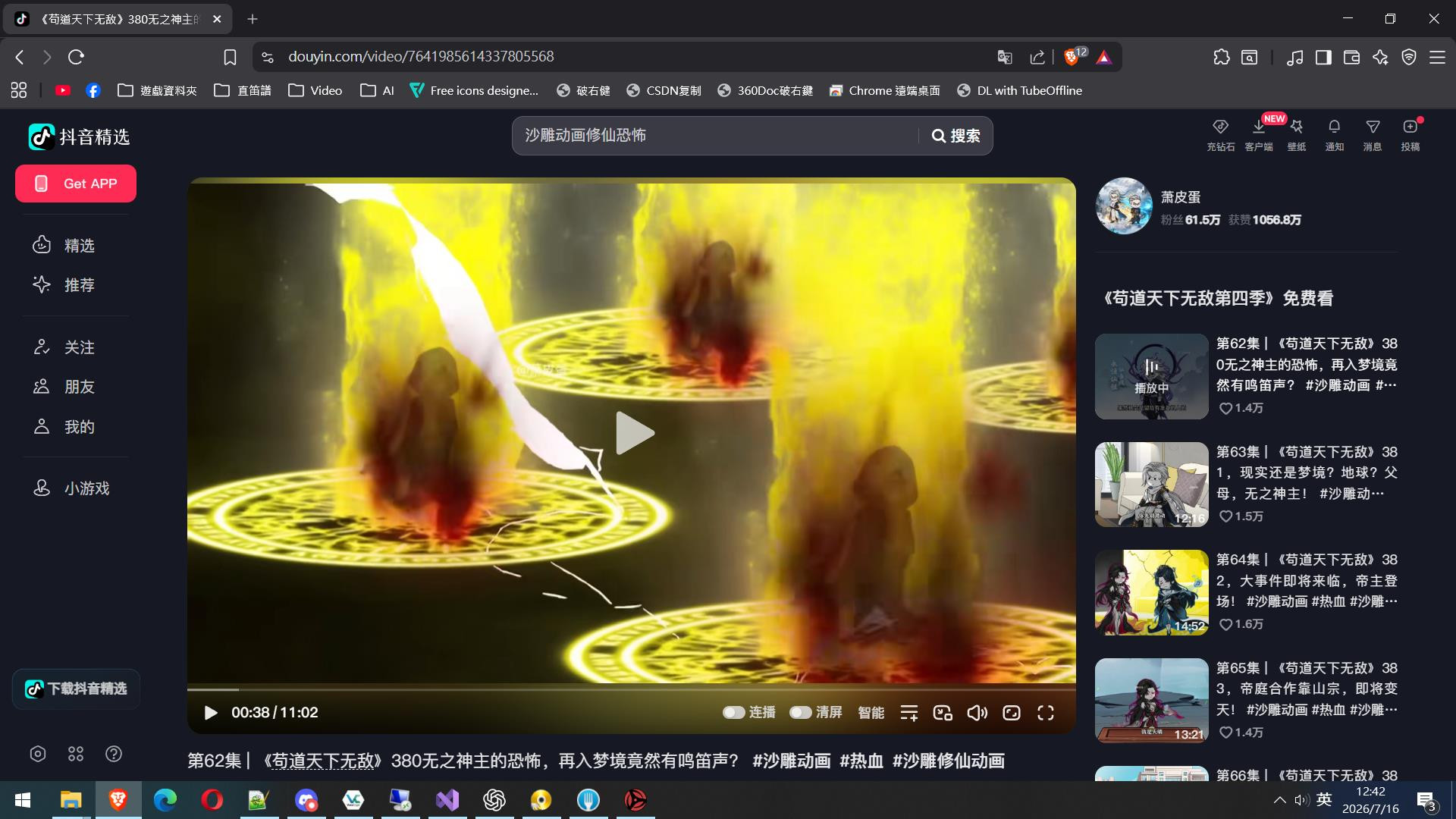
Task: Click the translate page icon in address bar
Action: coord(1005,57)
